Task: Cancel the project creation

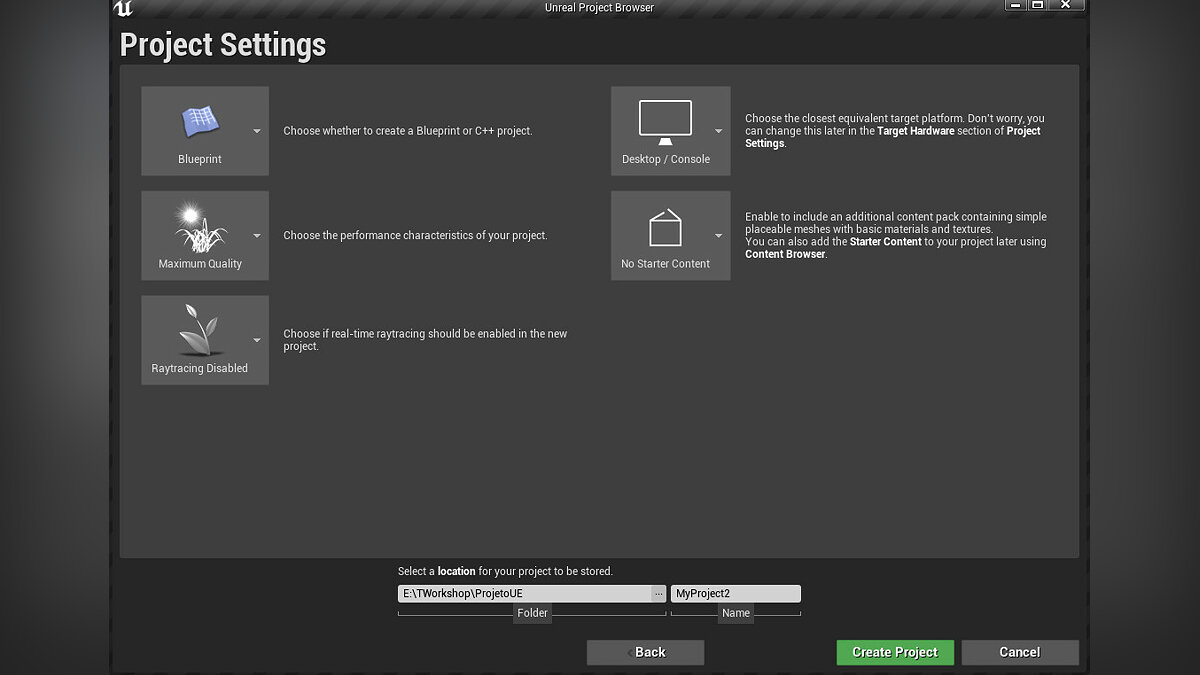Action: click(x=1019, y=652)
